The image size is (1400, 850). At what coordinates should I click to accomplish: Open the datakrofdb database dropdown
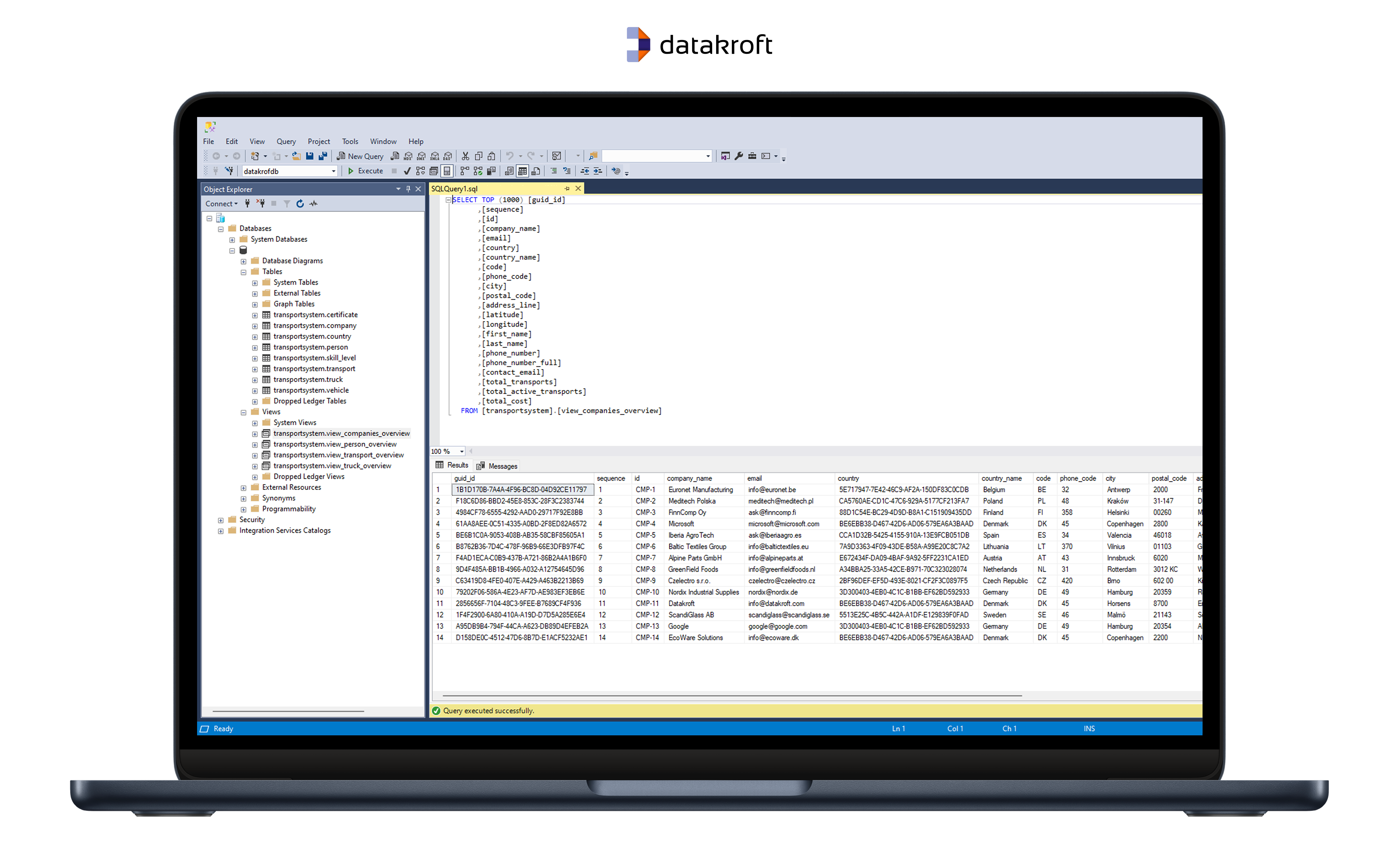point(334,171)
